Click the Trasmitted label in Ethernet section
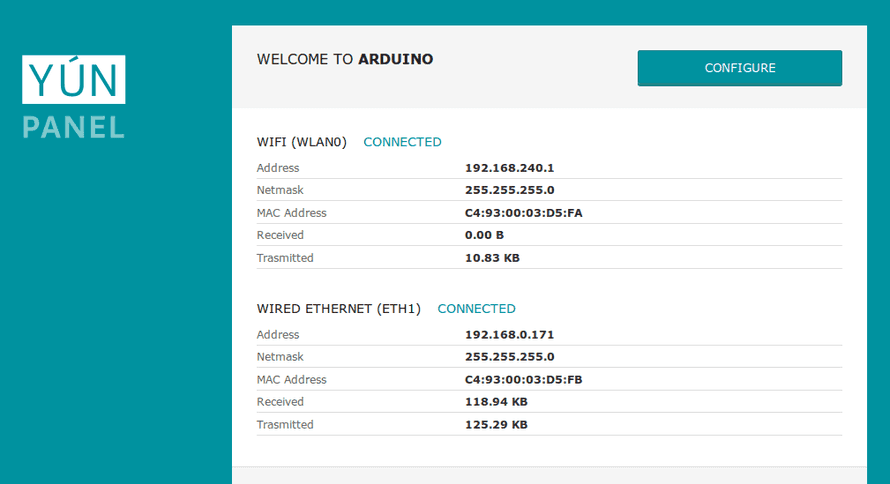This screenshot has width=890, height=484. pyautogui.click(x=285, y=425)
